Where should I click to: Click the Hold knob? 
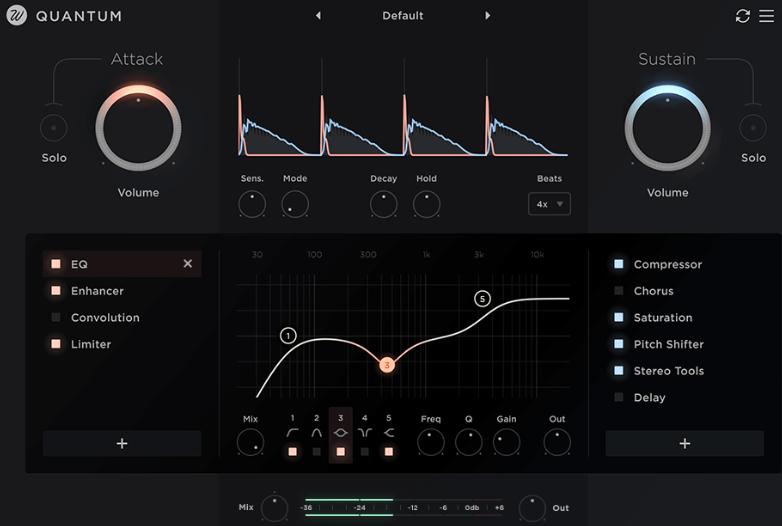pos(426,204)
